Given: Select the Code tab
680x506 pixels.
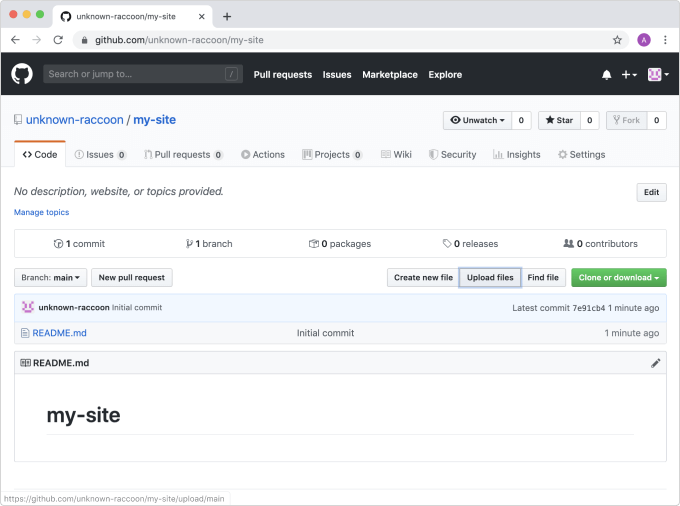Looking at the screenshot, I should pyautogui.click(x=40, y=154).
